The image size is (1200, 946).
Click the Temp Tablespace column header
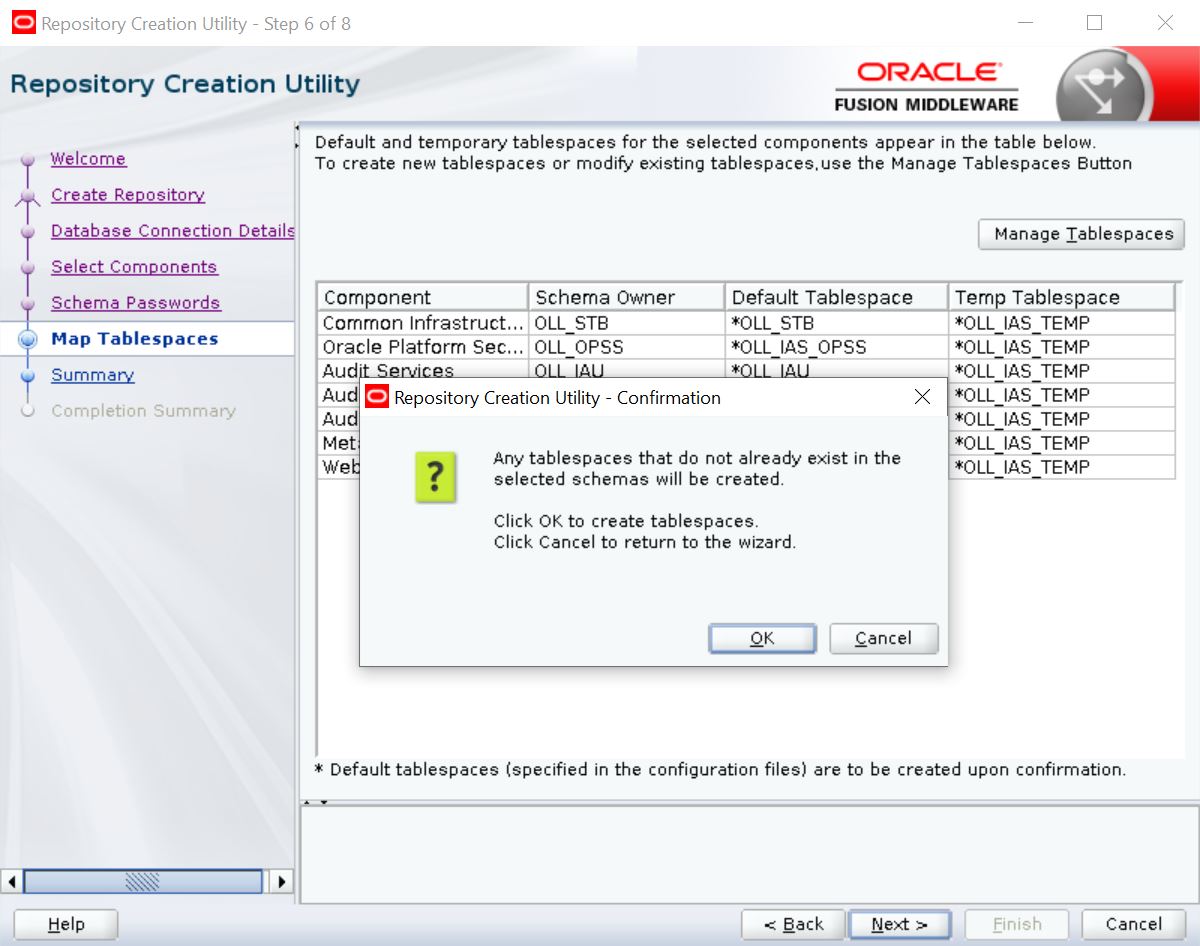[x=1061, y=297]
